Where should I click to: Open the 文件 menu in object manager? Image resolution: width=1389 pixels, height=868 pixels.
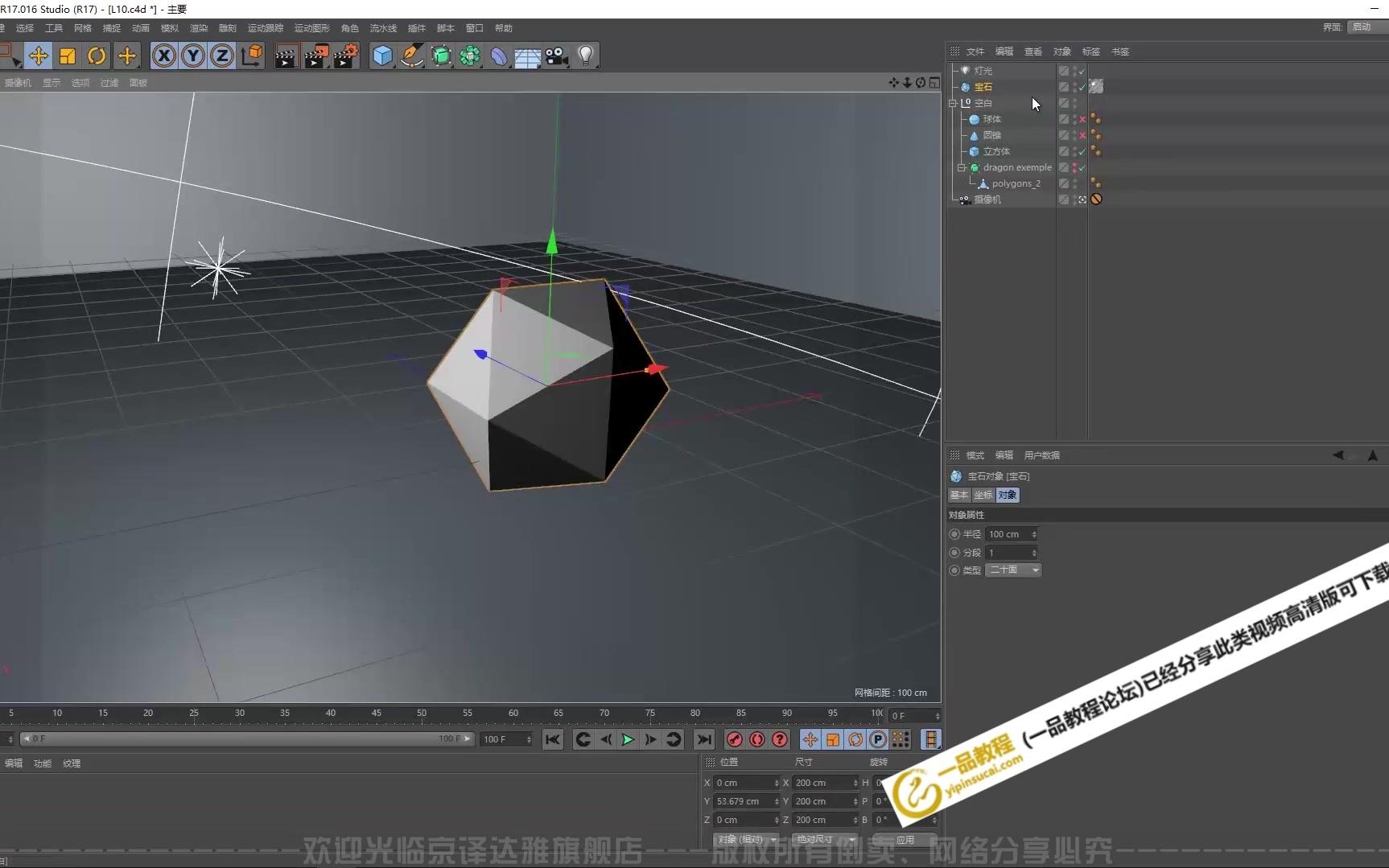(975, 51)
